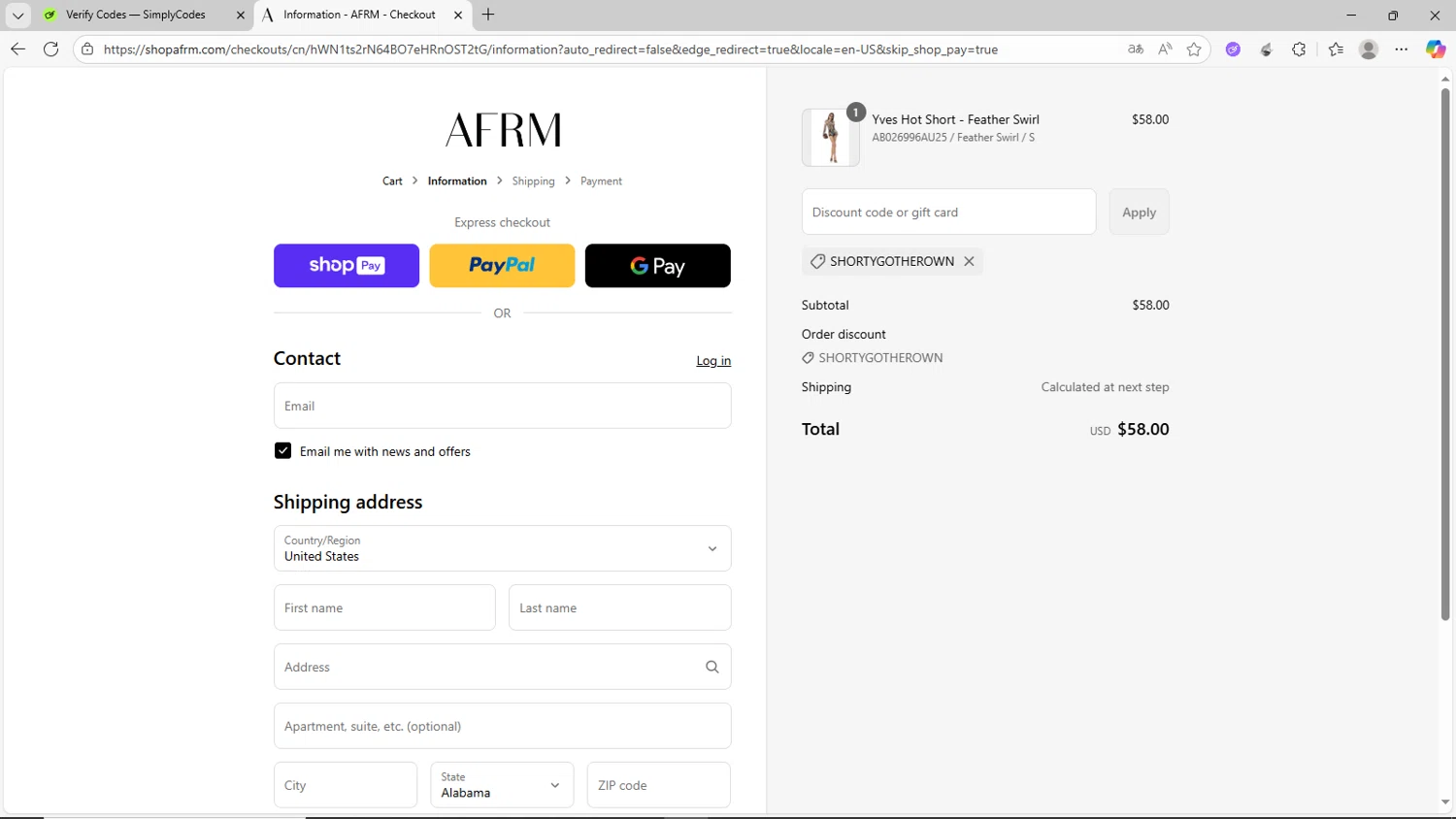Close the AFRM Checkout tab
The height and width of the screenshot is (819, 1456).
[x=458, y=15]
